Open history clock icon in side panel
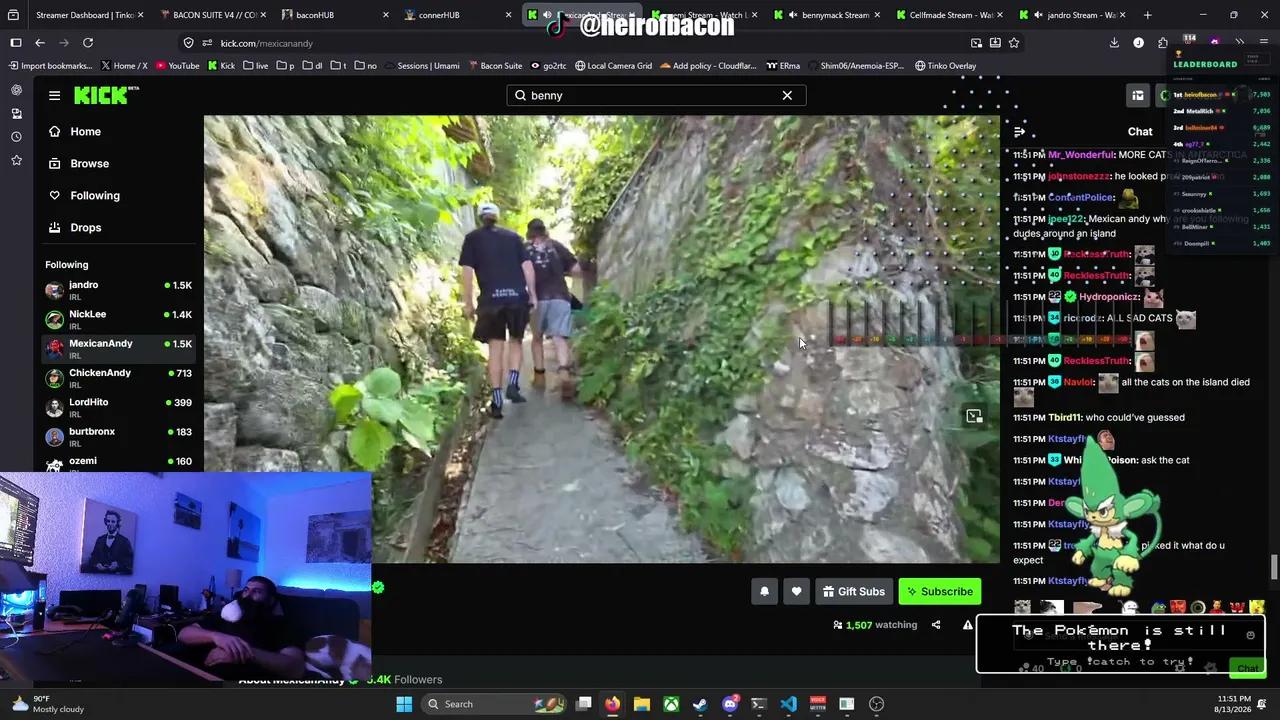Image resolution: width=1280 pixels, height=720 pixels. coord(16,136)
